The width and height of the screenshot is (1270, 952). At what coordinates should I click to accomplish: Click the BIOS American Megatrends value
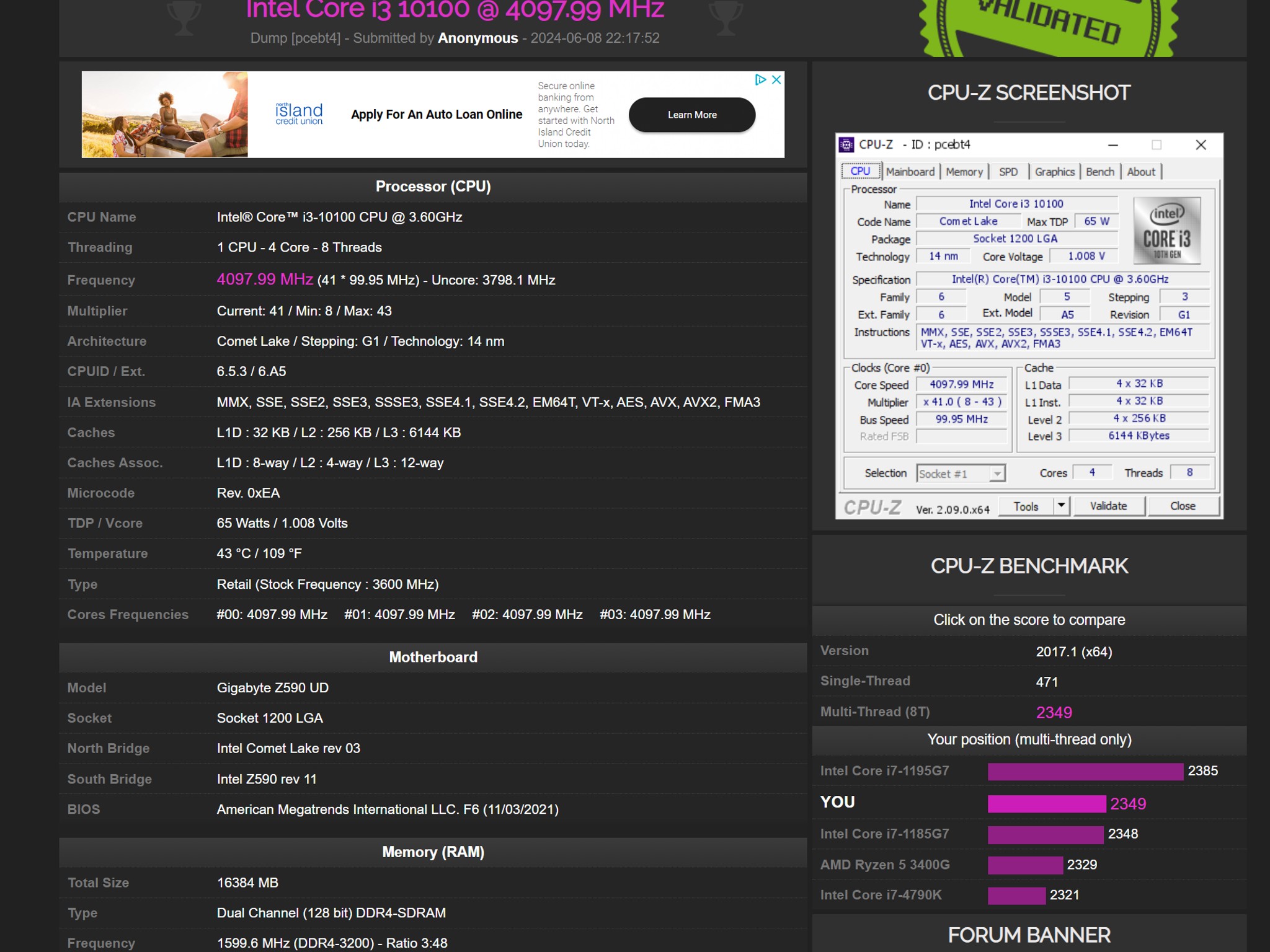[388, 809]
